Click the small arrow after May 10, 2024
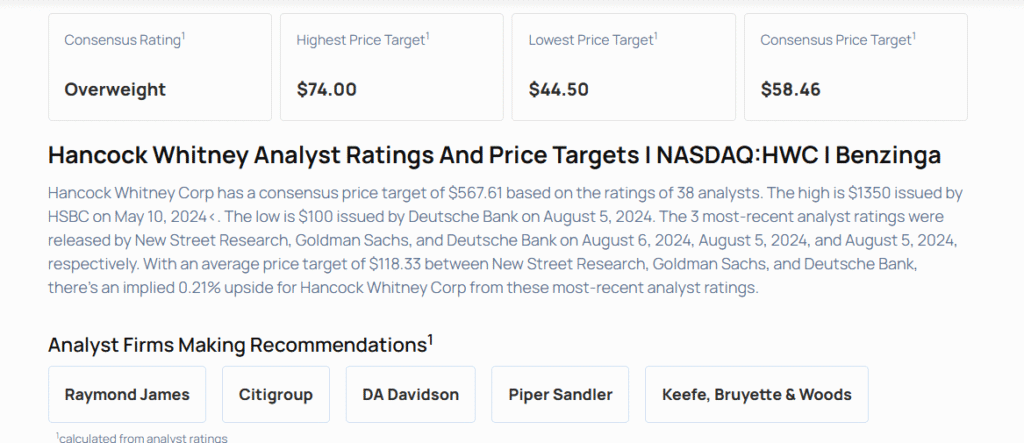 (241, 215)
